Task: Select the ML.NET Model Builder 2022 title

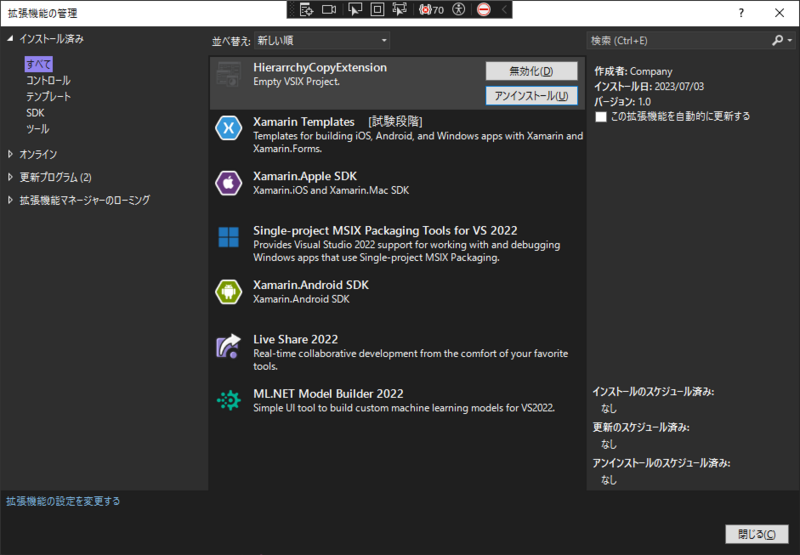Action: coord(328,394)
